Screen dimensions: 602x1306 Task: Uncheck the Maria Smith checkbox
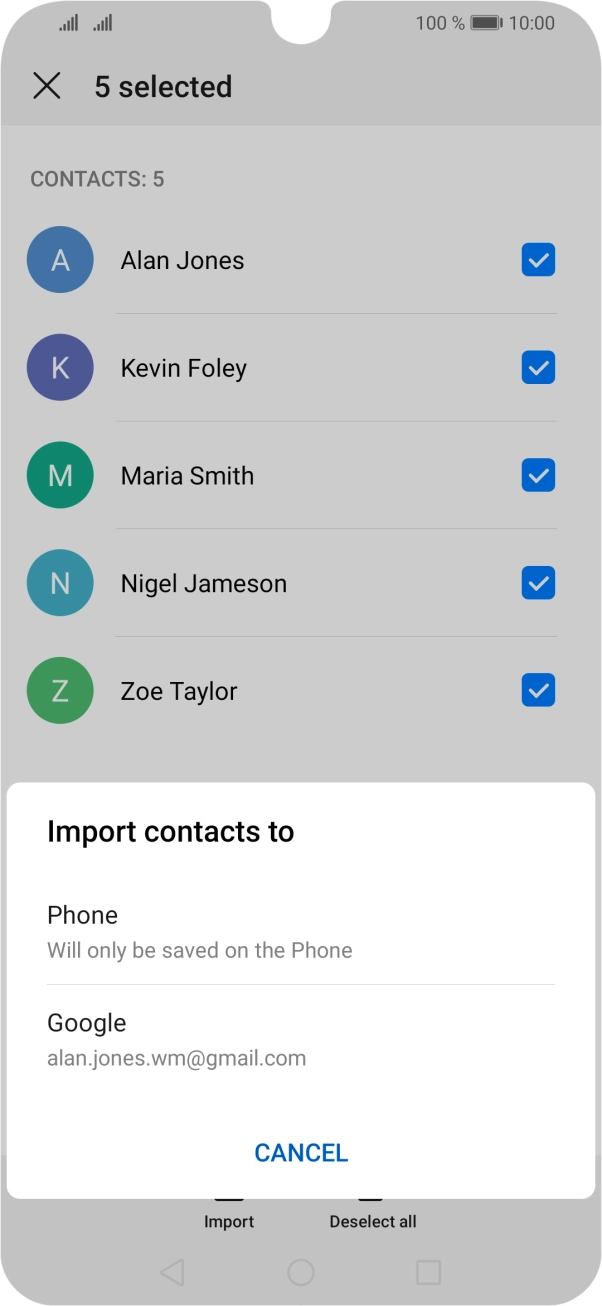(x=538, y=476)
